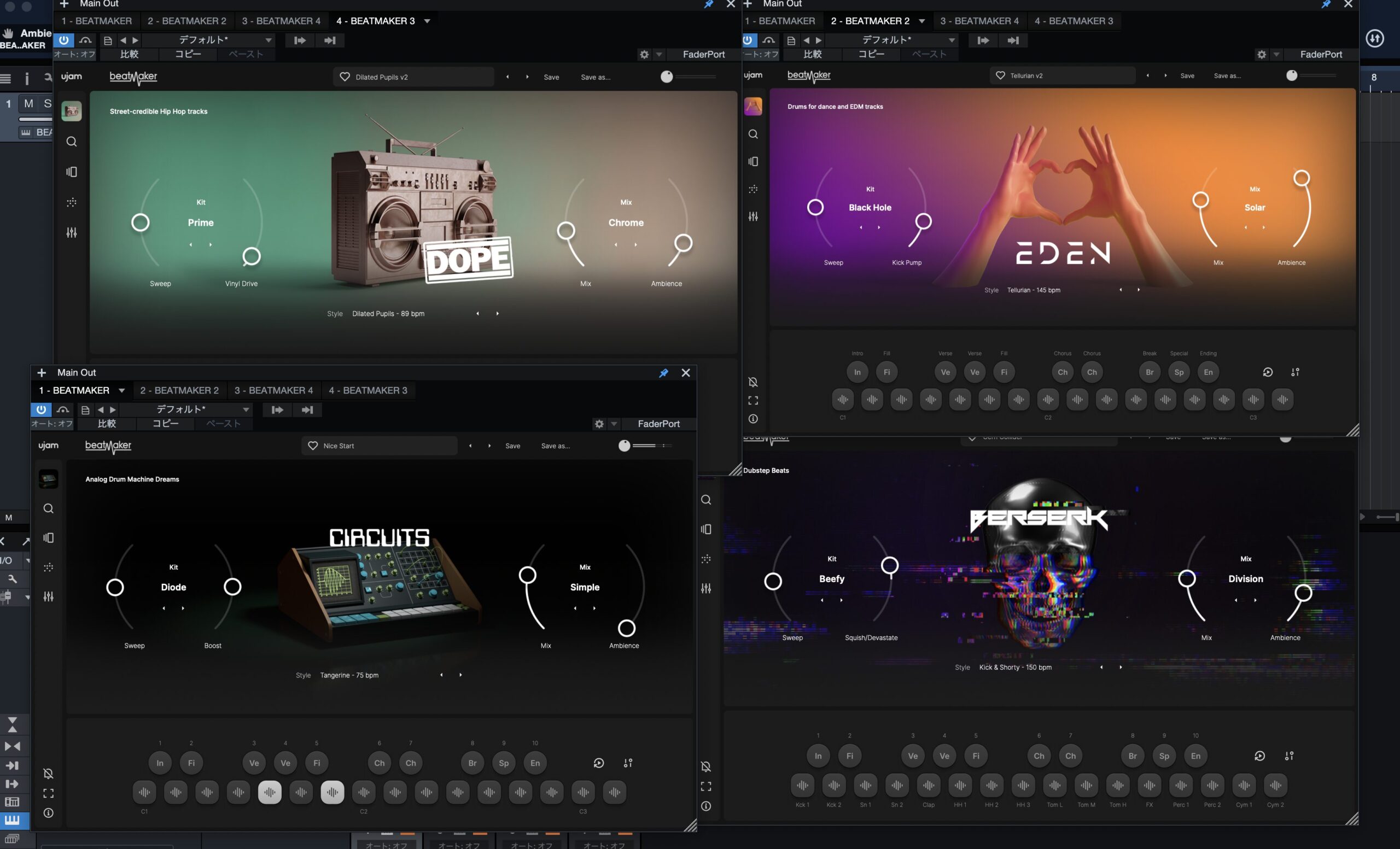Click the volume slider knob in the Circuits header
1400x849 pixels.
point(624,446)
